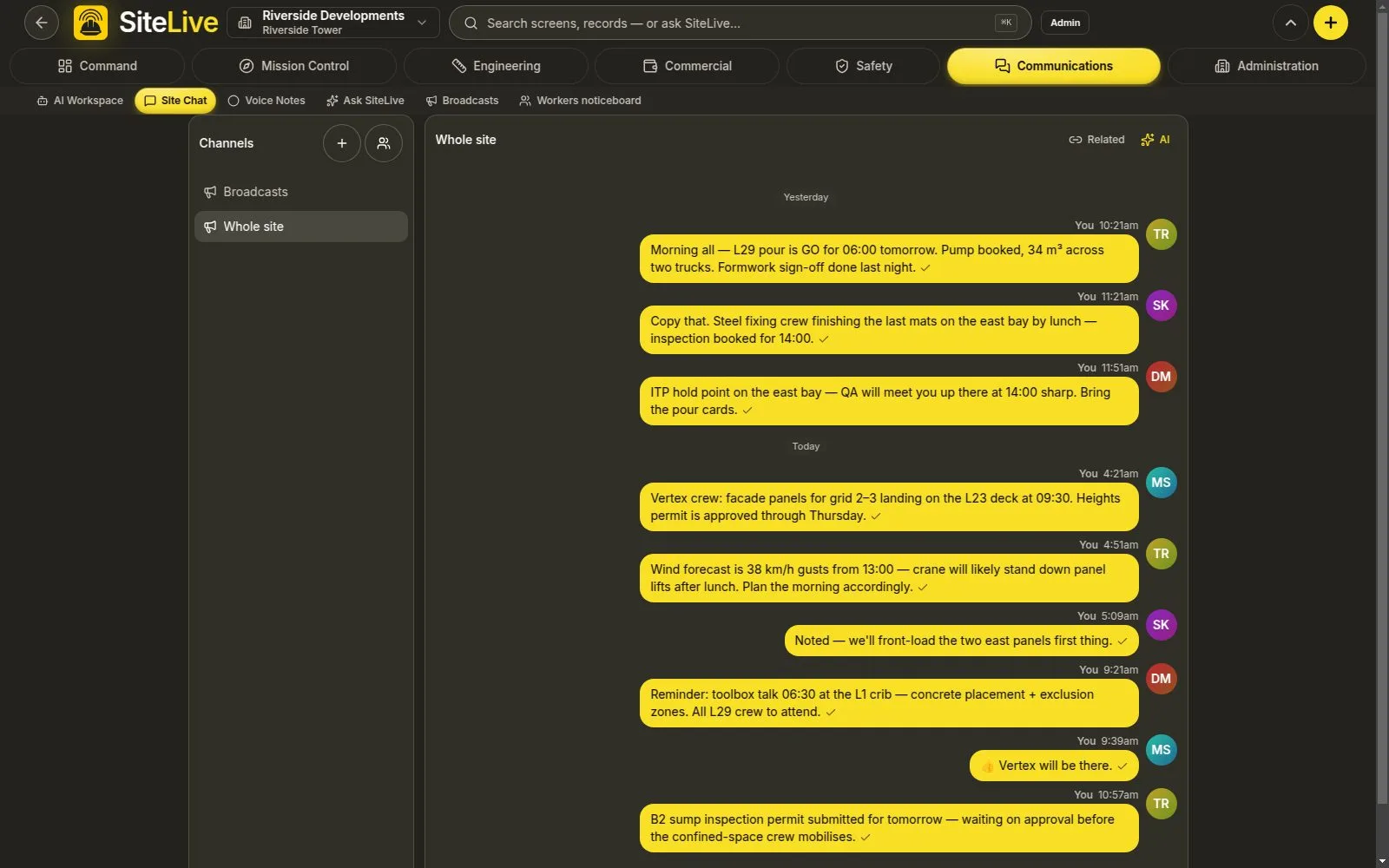Select the Broadcasts channel in list
This screenshot has width=1389, height=868.
click(301, 192)
